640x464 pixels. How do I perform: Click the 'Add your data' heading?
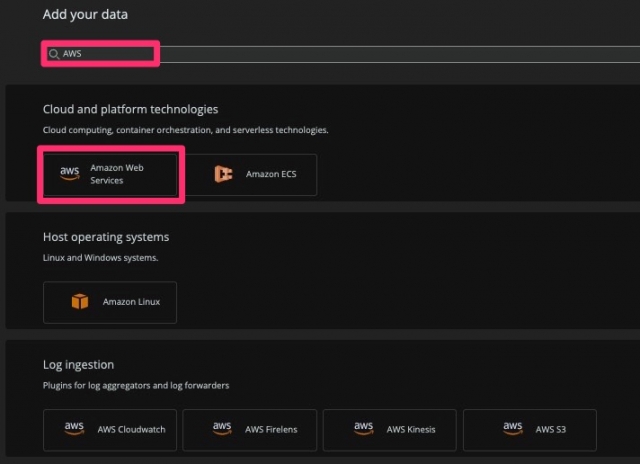(x=85, y=15)
